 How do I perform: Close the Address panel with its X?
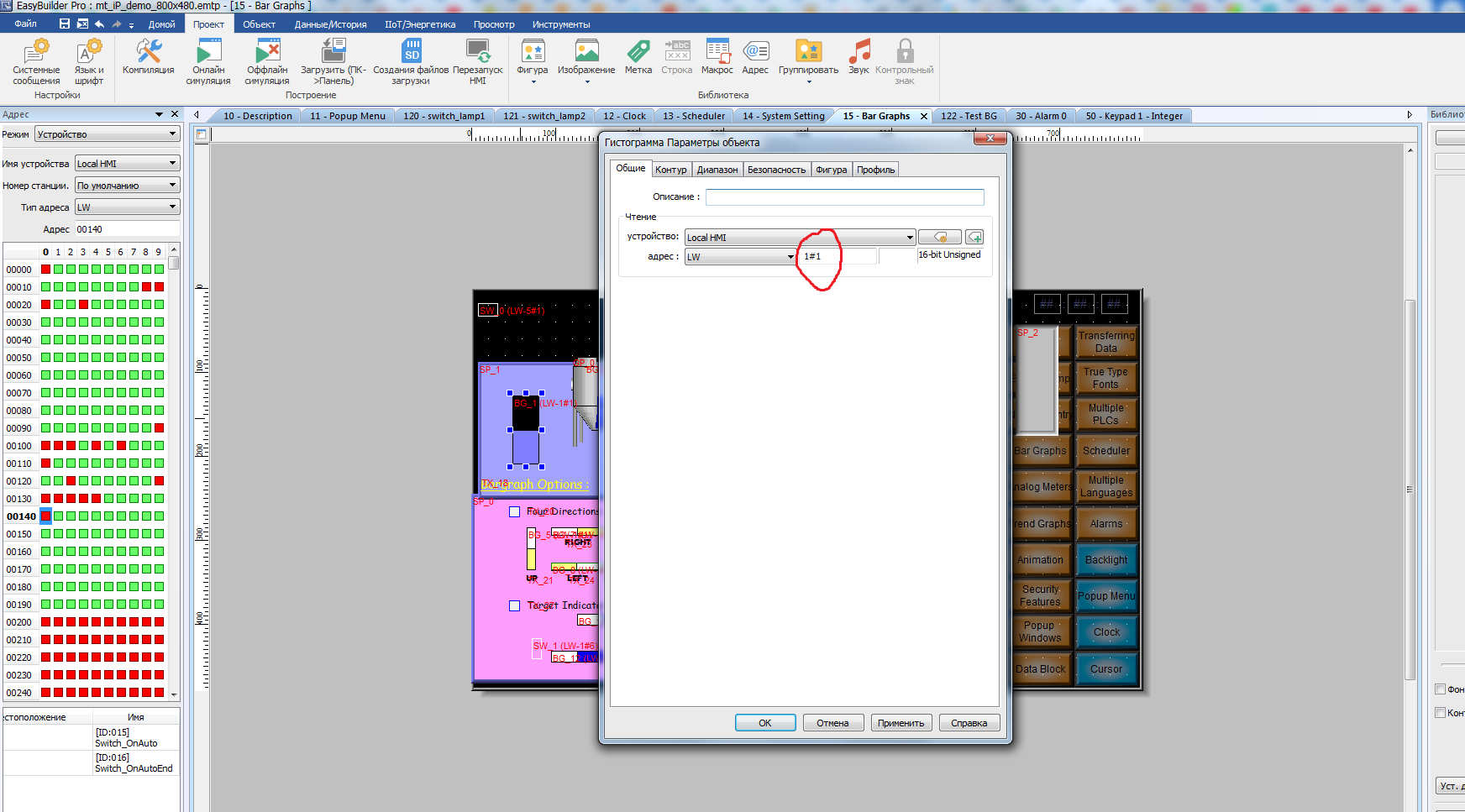click(175, 114)
